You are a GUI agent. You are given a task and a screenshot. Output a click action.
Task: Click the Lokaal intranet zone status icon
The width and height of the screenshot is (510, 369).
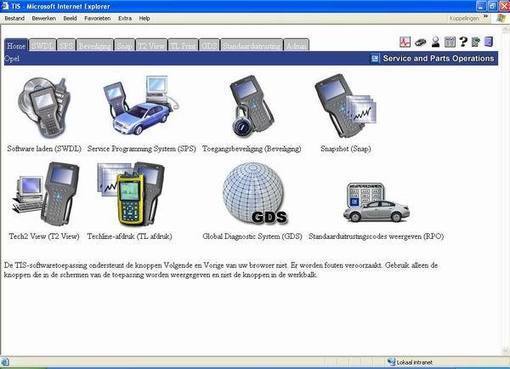point(391,362)
